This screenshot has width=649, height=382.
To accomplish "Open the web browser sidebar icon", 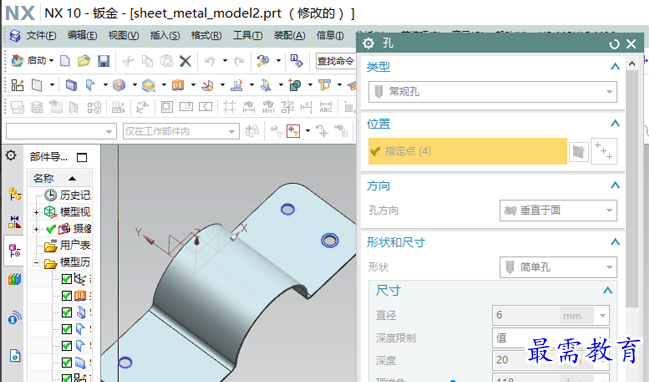I will pos(15,356).
